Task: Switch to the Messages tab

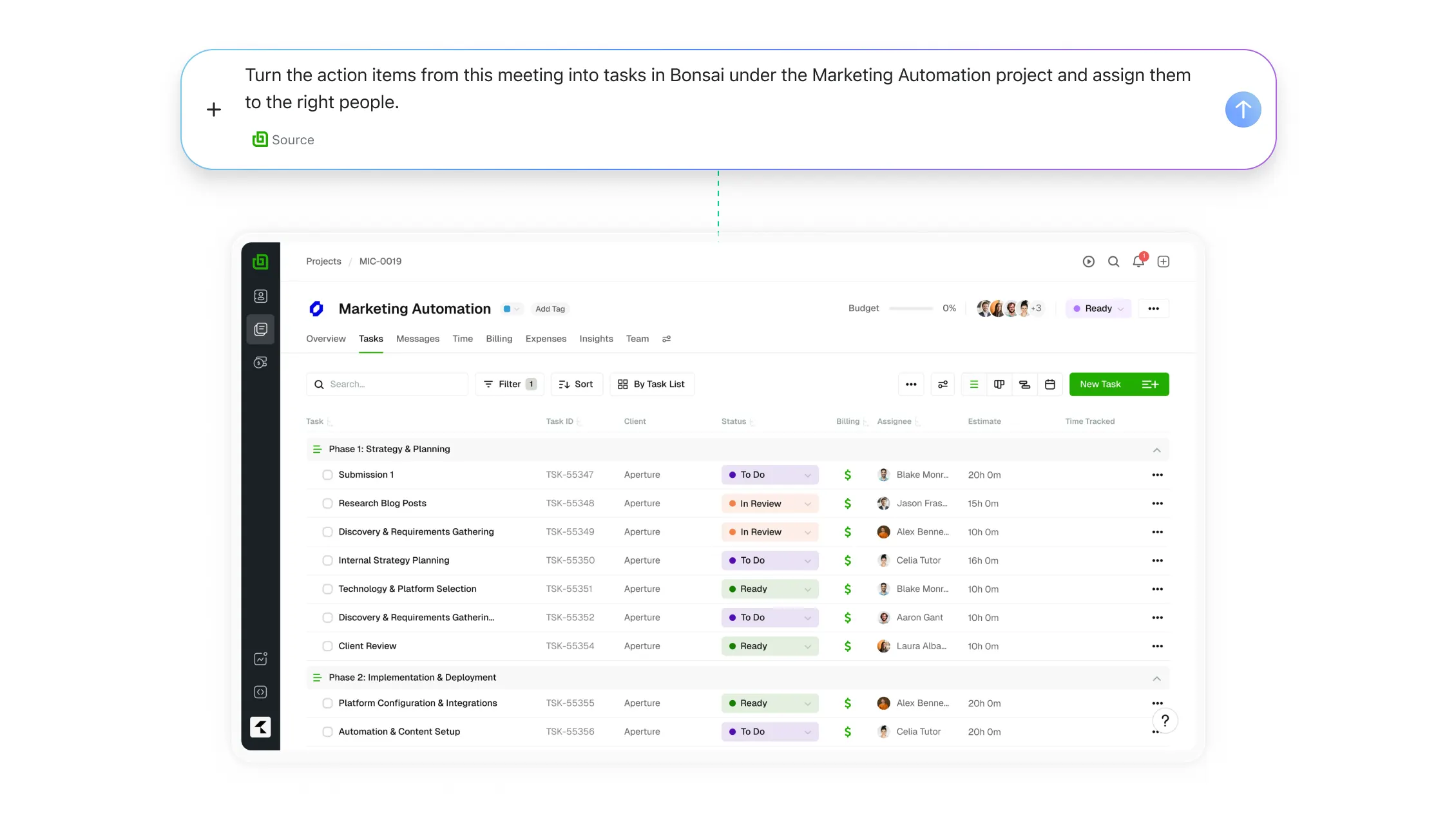Action: click(x=417, y=339)
